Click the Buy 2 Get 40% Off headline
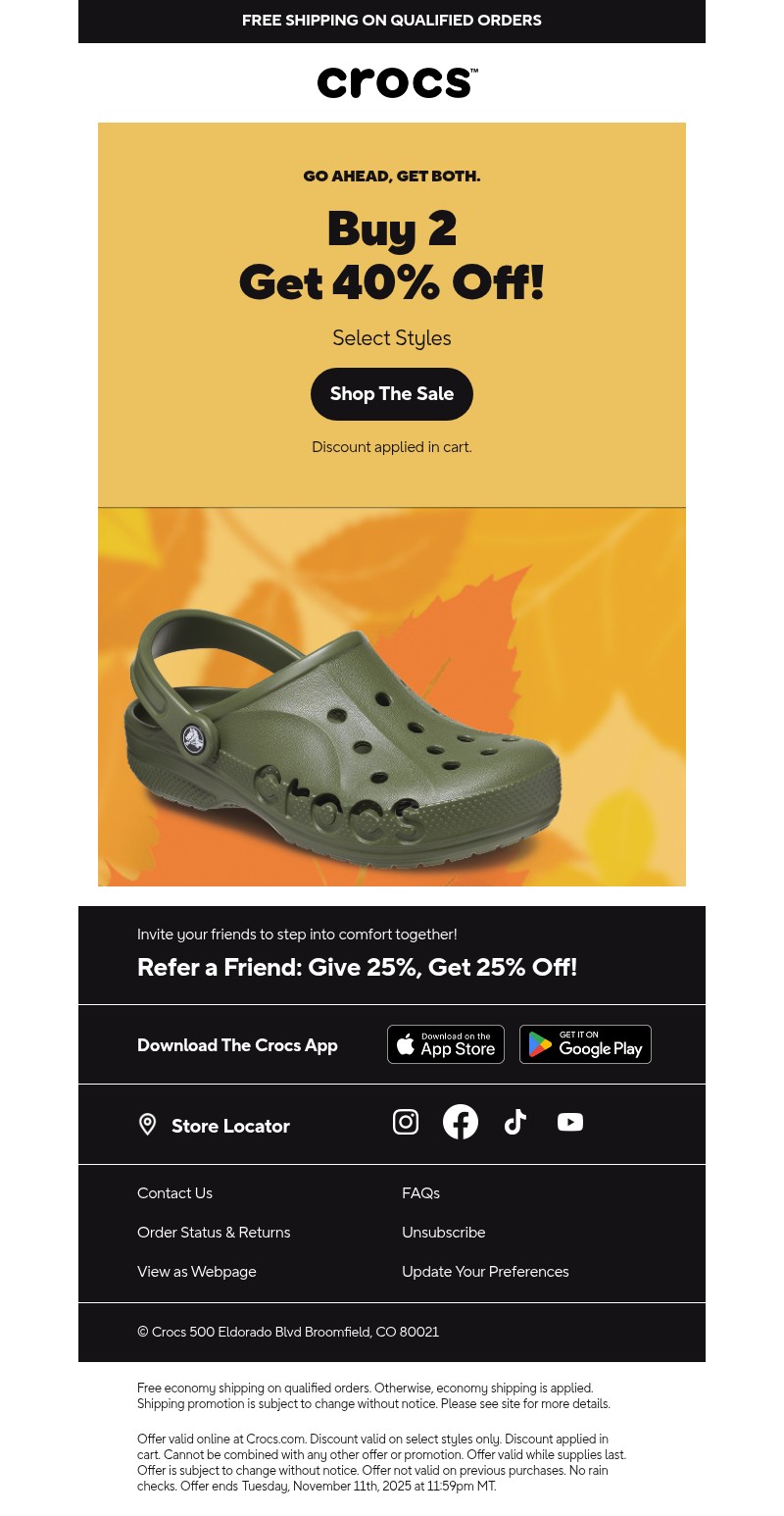Image resolution: width=784 pixels, height=1516 pixels. [392, 256]
